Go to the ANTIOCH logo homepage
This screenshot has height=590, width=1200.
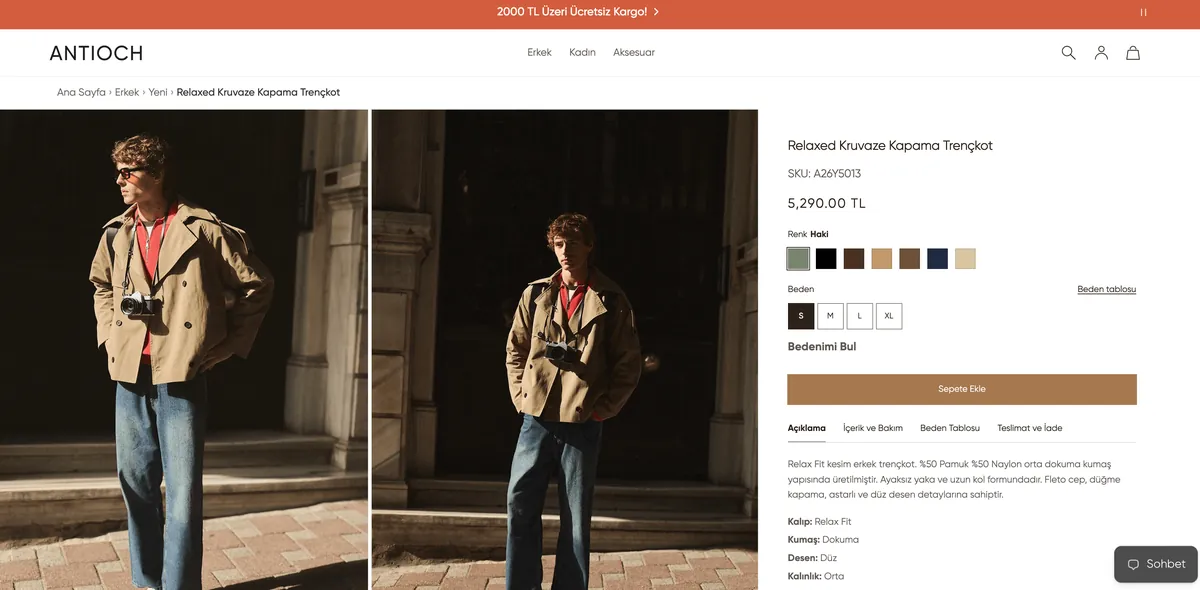tap(96, 53)
